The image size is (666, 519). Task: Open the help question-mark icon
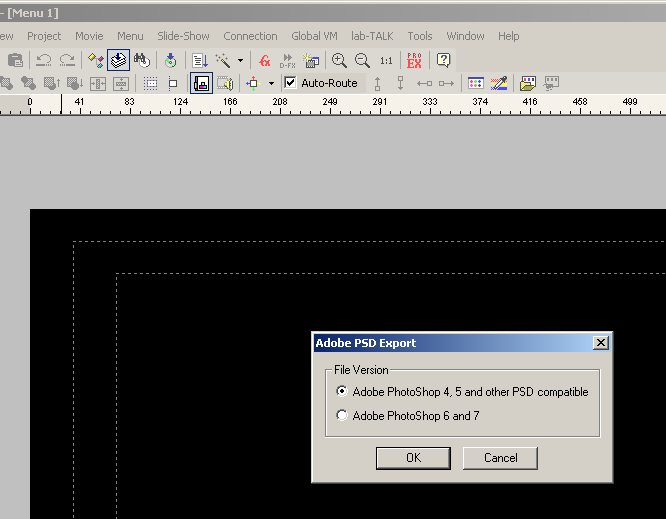tap(443, 60)
